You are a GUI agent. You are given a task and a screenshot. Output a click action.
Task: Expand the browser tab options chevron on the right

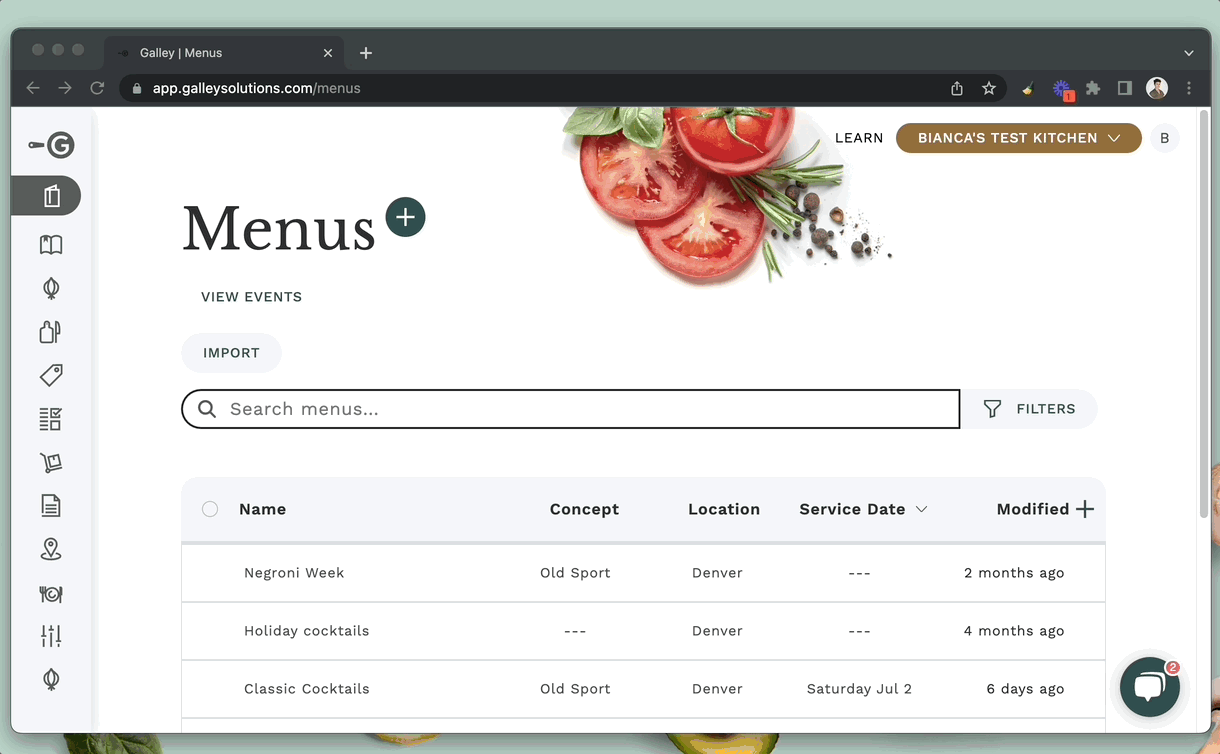(1188, 52)
